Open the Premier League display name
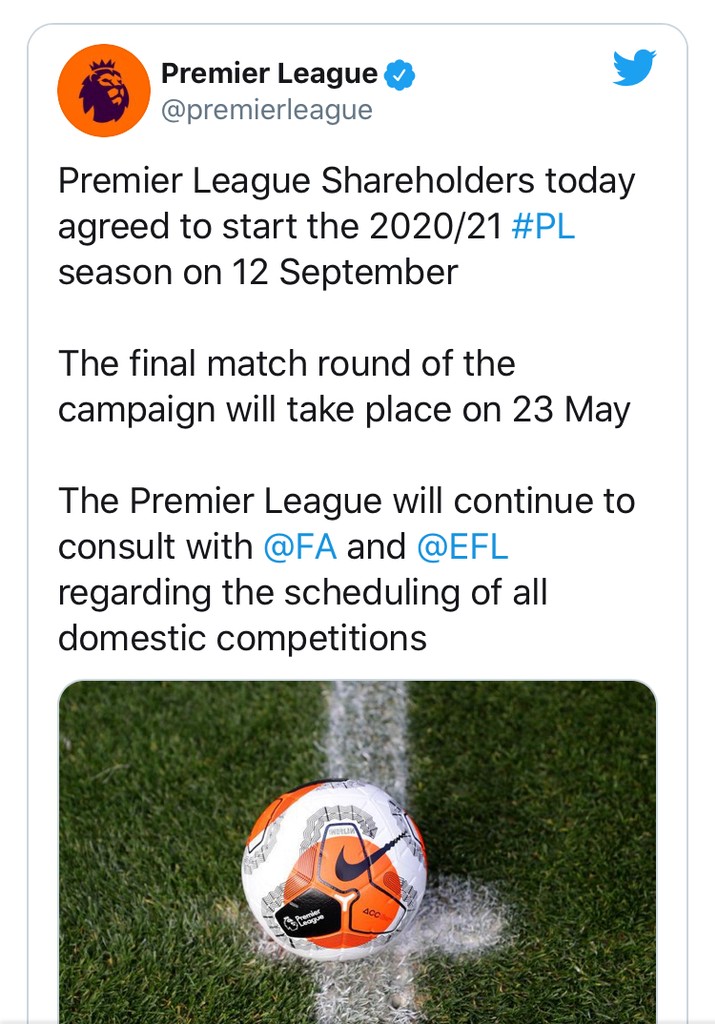715x1024 pixels. 269,74
